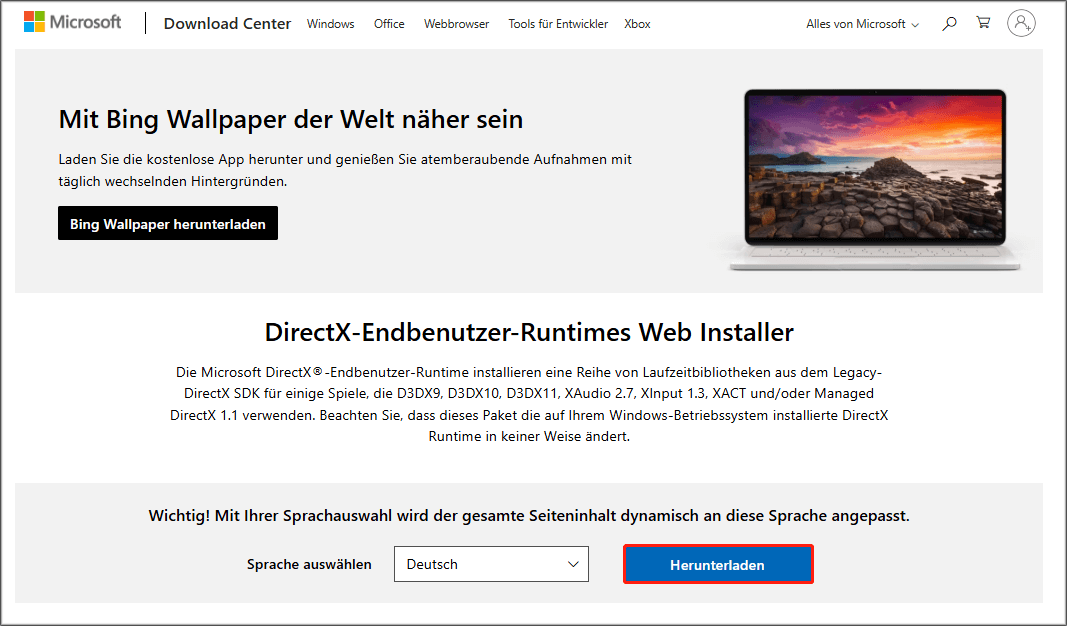The width and height of the screenshot is (1067, 626).
Task: Click inside the language selection combo box
Action: [x=470, y=564]
